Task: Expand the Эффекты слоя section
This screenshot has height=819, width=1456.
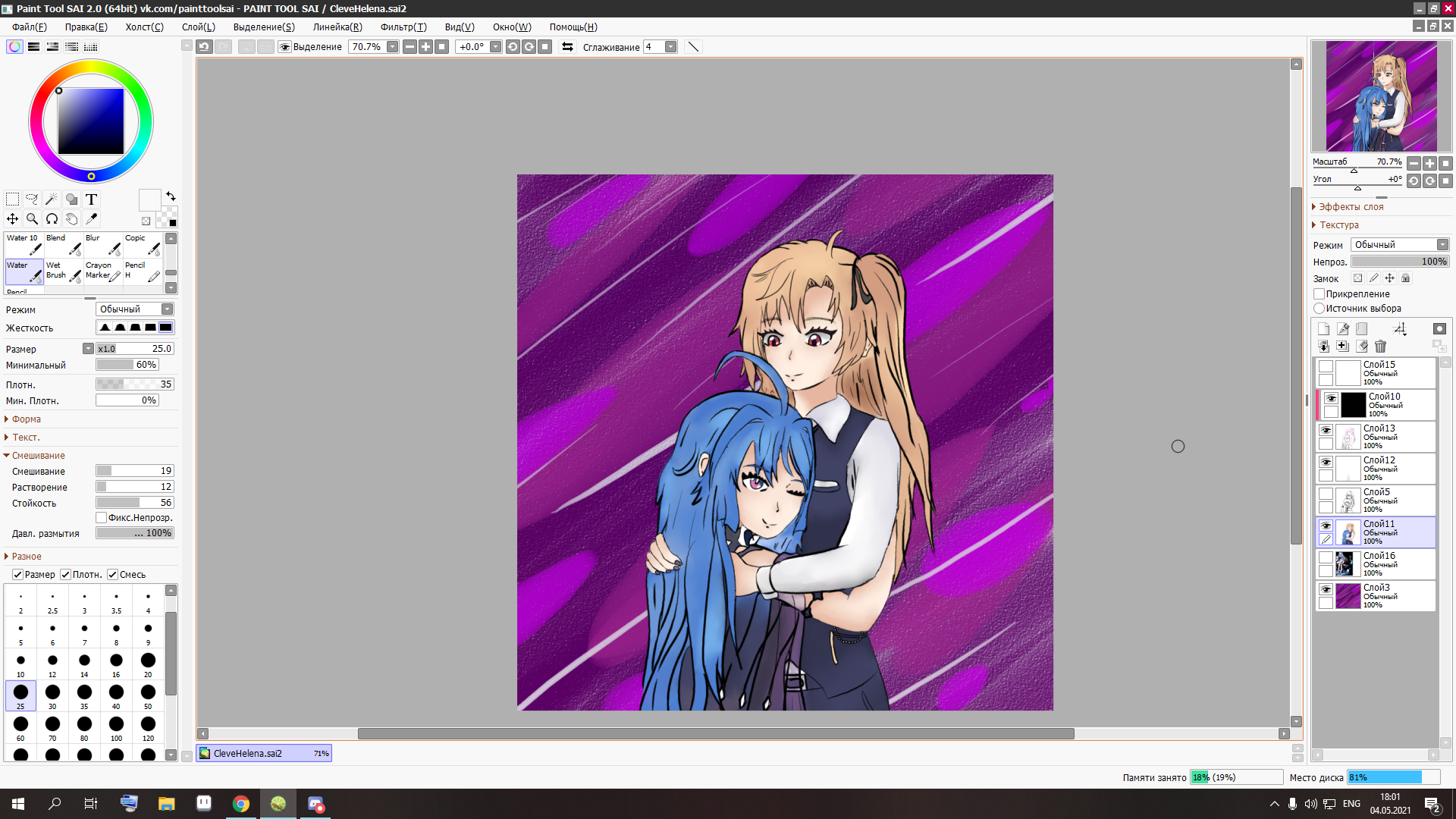Action: [1350, 207]
